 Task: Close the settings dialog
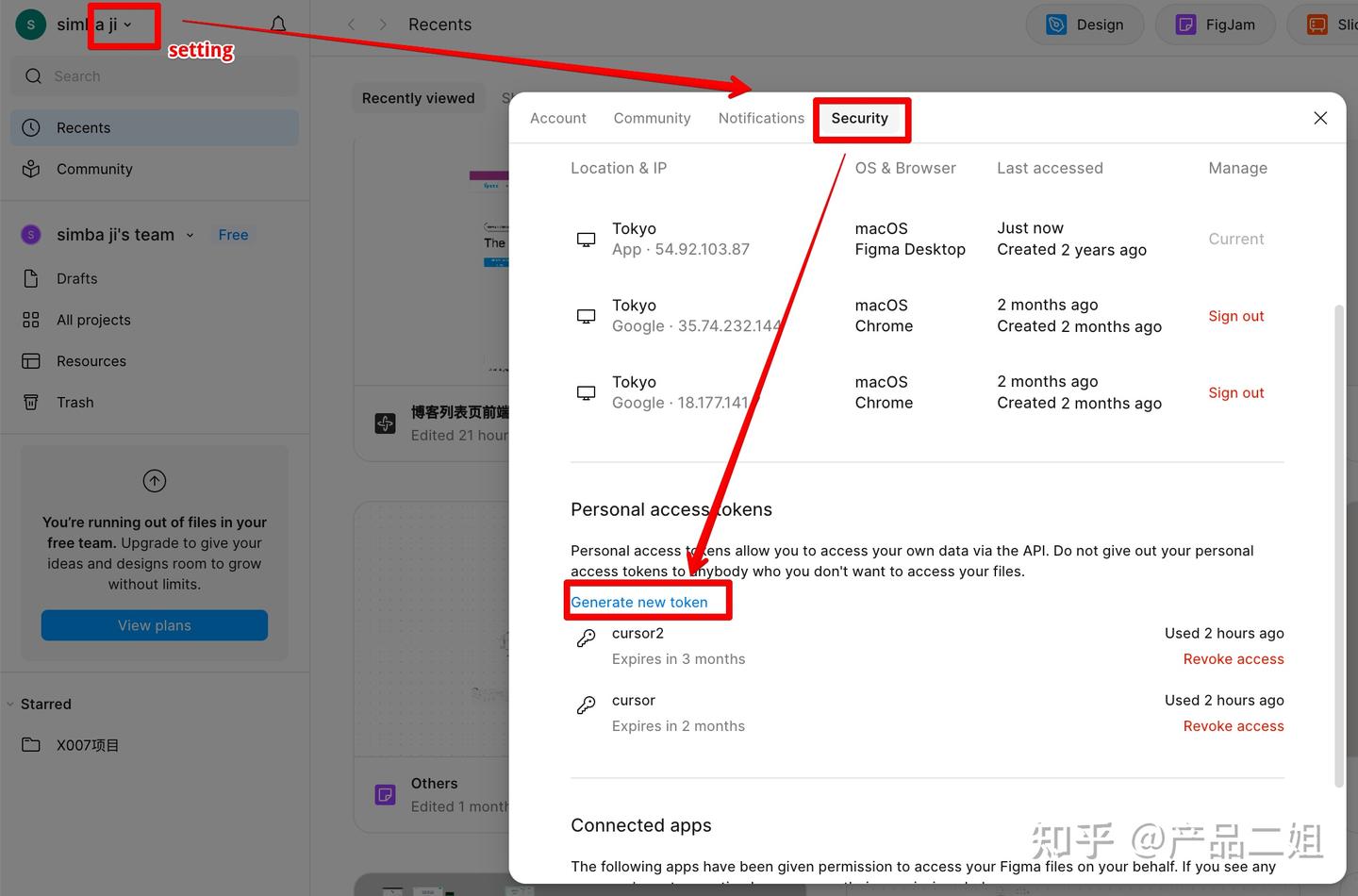[x=1320, y=118]
